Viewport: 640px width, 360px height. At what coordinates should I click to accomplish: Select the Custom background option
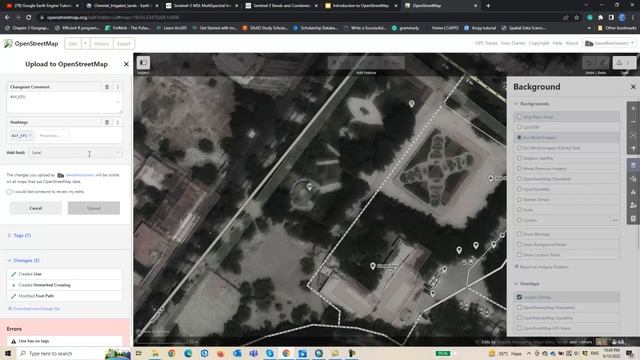(x=561, y=220)
